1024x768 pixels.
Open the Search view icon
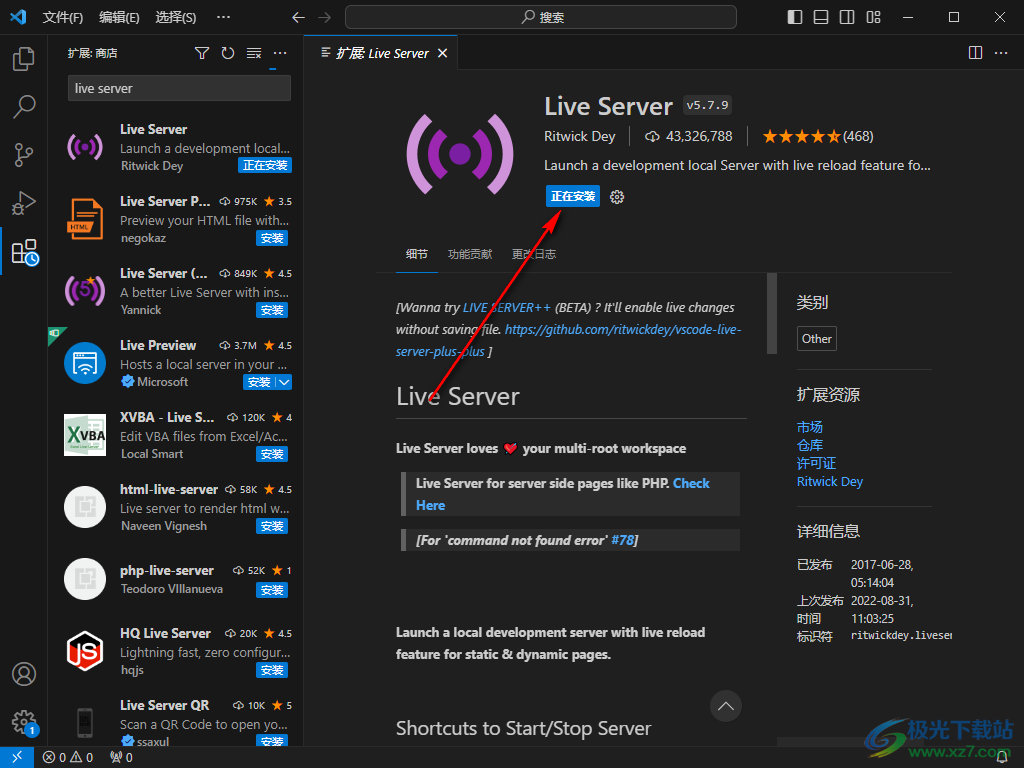point(24,106)
